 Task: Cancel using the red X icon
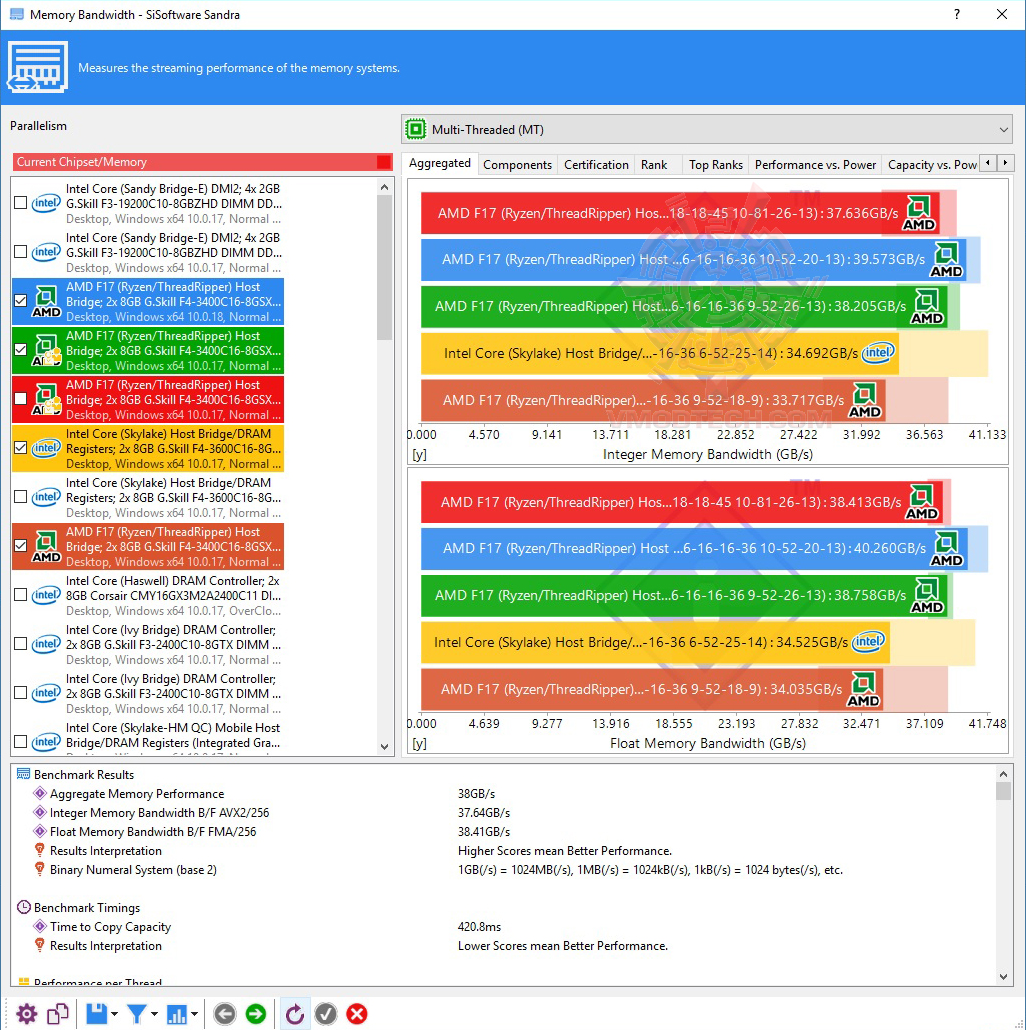(x=357, y=1014)
